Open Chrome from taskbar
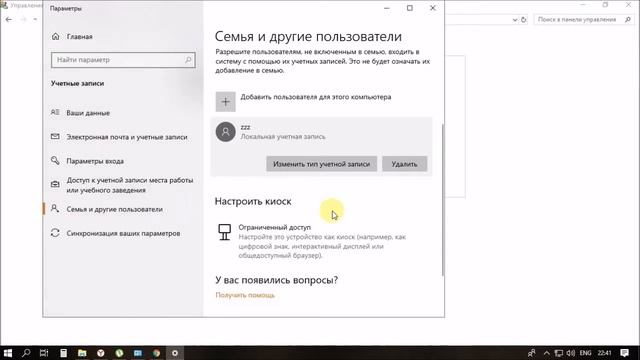This screenshot has width=640, height=360. tap(156, 353)
